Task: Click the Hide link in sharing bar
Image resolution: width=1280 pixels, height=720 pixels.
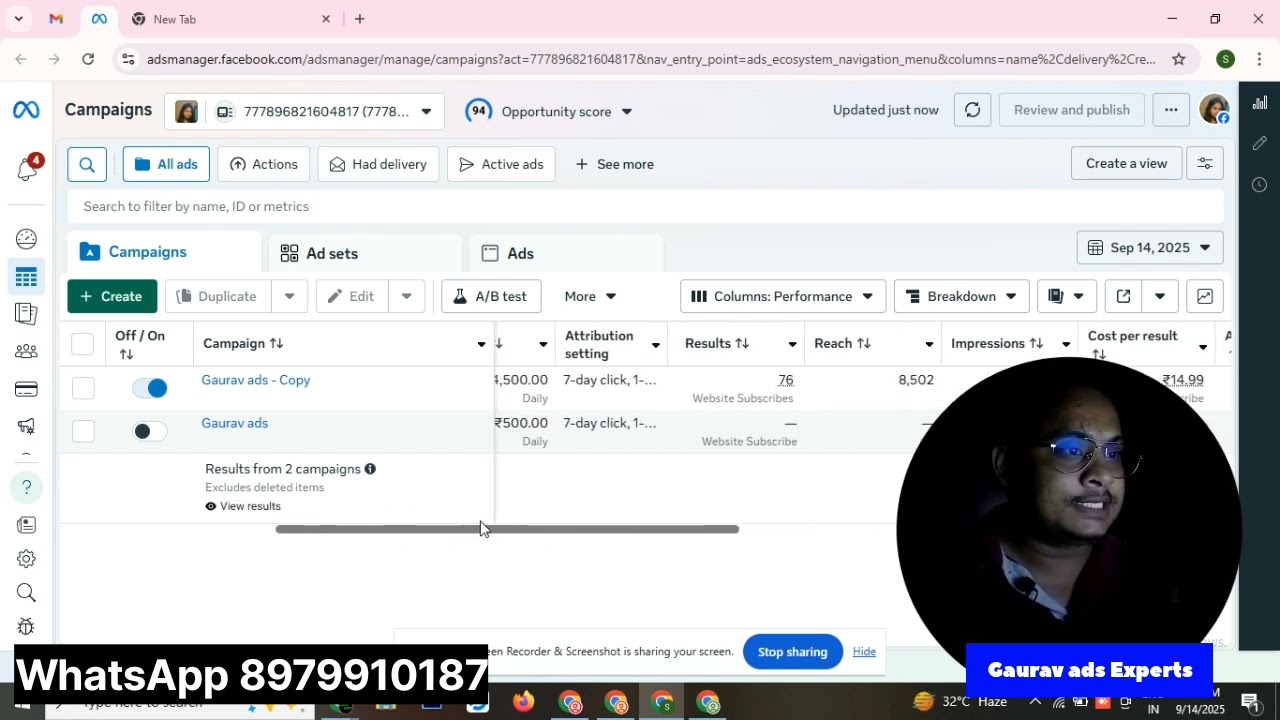Action: (864, 652)
